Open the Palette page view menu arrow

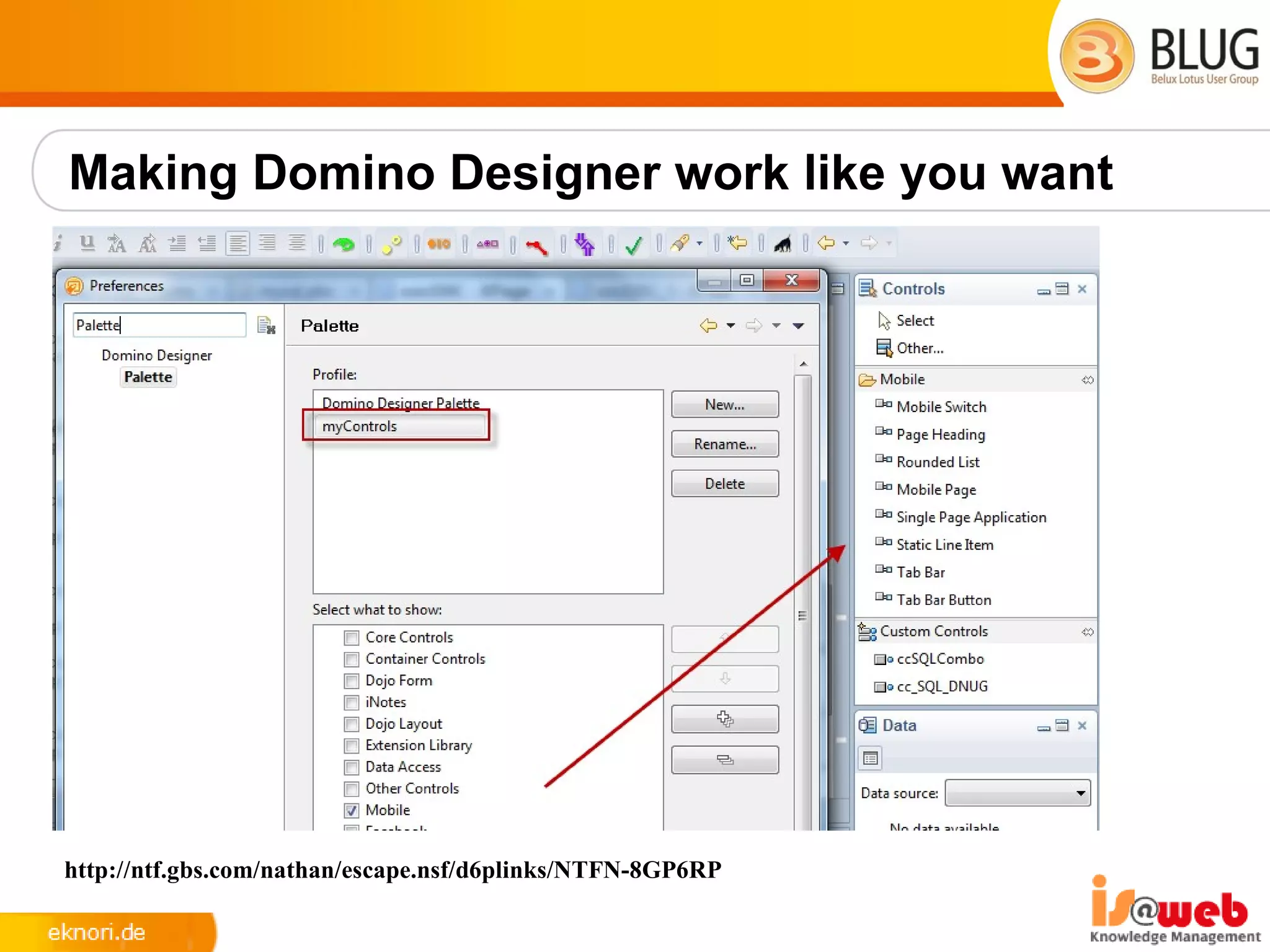pyautogui.click(x=799, y=326)
